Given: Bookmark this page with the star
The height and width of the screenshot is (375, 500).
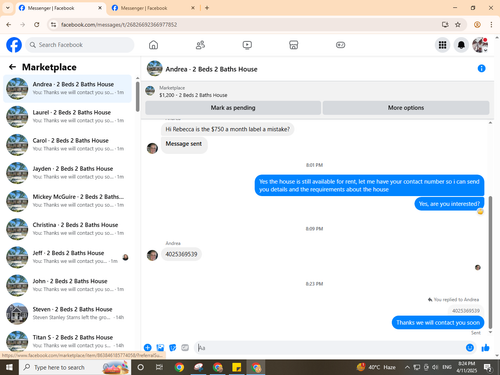Looking at the screenshot, I should pyautogui.click(x=458, y=24).
